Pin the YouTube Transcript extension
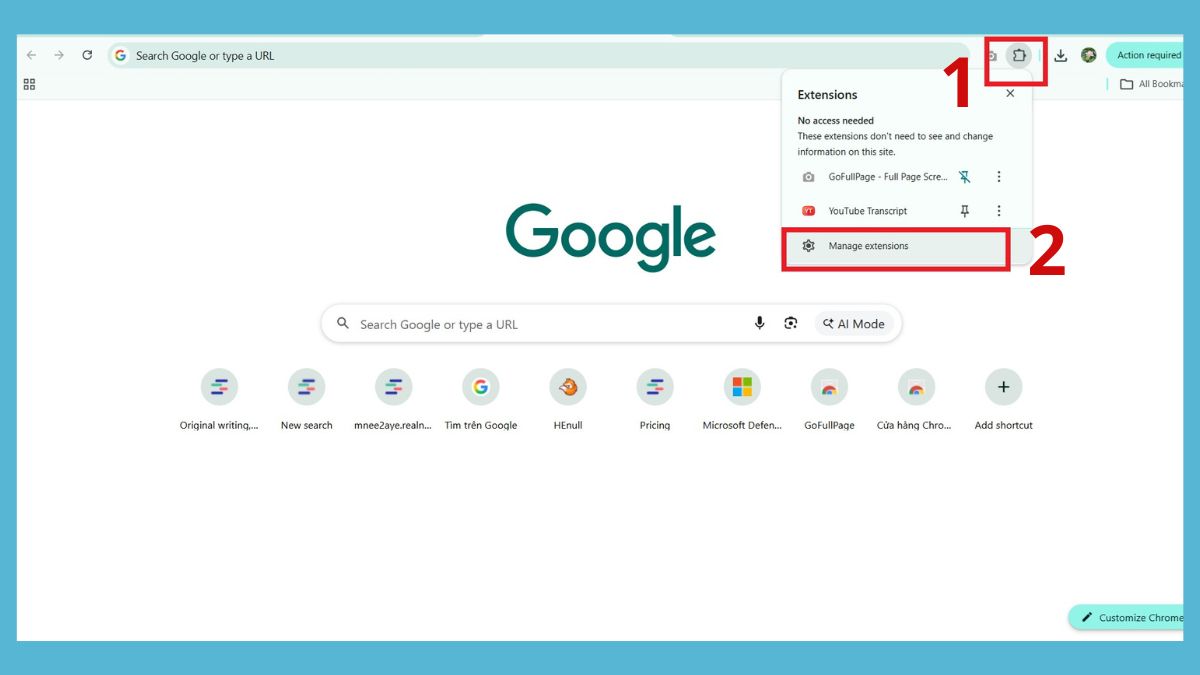Image resolution: width=1200 pixels, height=675 pixels. click(x=965, y=211)
